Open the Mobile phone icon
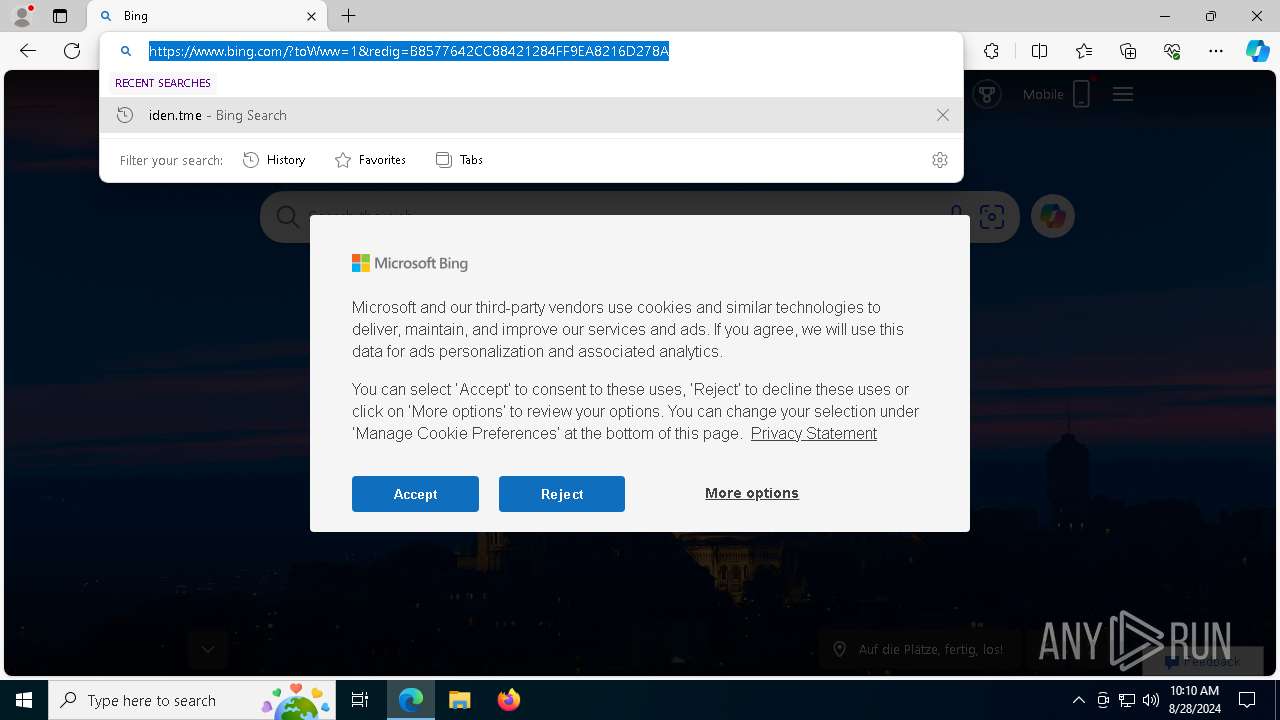The height and width of the screenshot is (720, 1280). coord(1081,94)
